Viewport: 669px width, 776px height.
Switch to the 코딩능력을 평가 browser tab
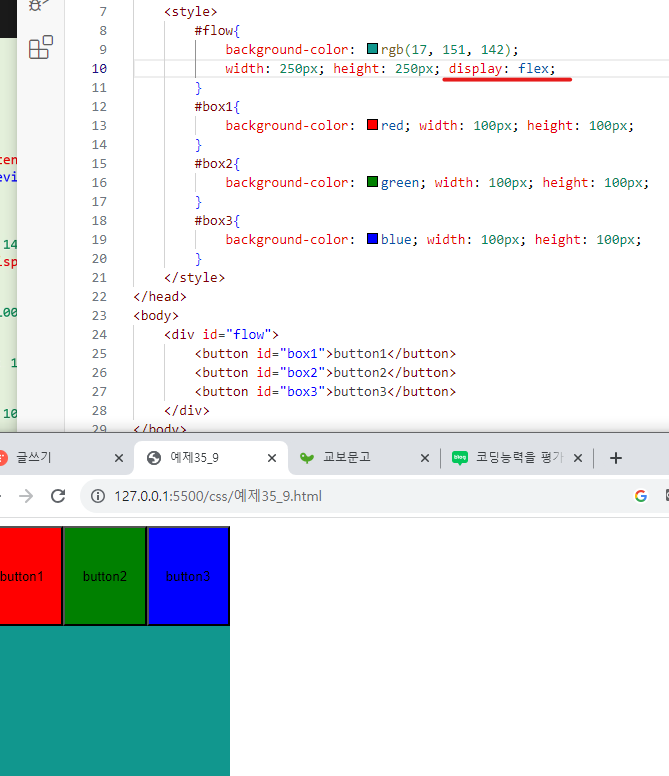click(516, 458)
